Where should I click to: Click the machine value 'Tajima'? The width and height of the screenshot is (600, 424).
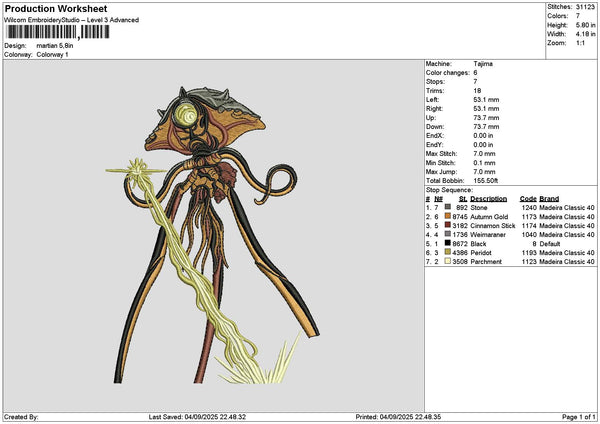483,64
